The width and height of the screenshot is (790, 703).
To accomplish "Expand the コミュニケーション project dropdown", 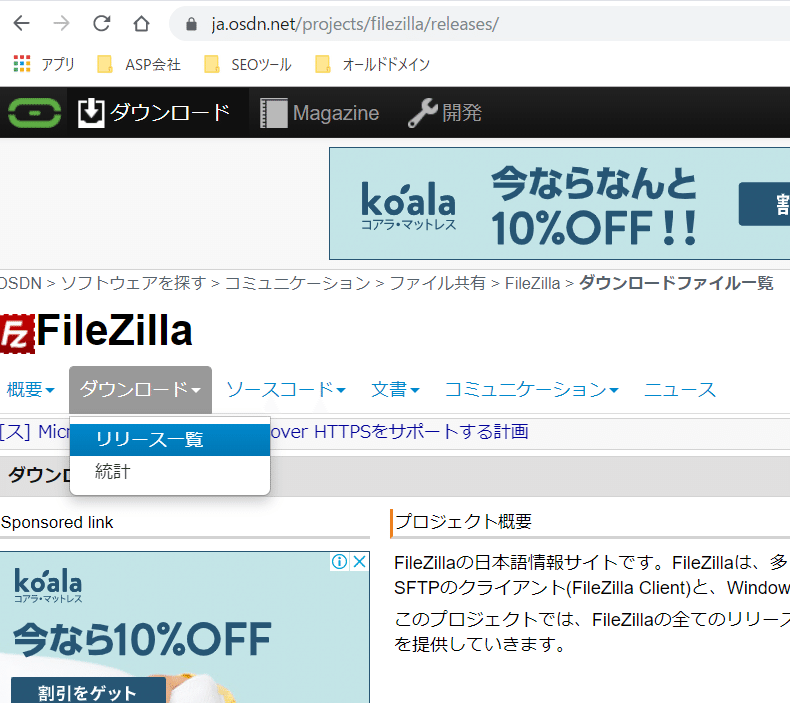I will click(532, 390).
